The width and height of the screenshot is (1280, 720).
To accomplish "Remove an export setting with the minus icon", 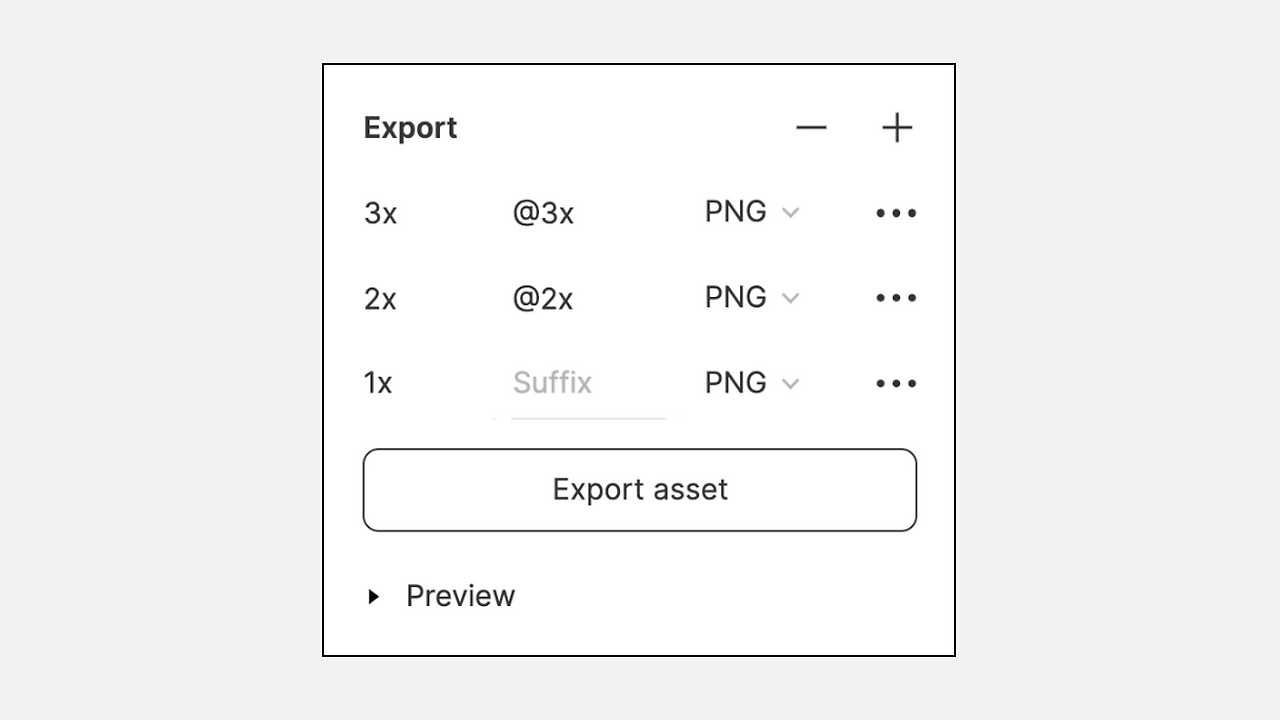I will tap(811, 128).
